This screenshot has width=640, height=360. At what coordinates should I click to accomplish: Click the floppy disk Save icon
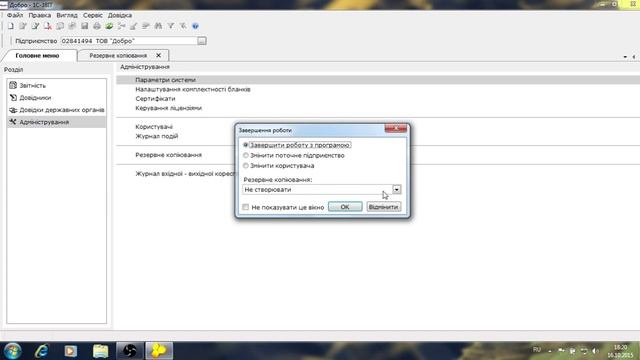click(x=84, y=26)
